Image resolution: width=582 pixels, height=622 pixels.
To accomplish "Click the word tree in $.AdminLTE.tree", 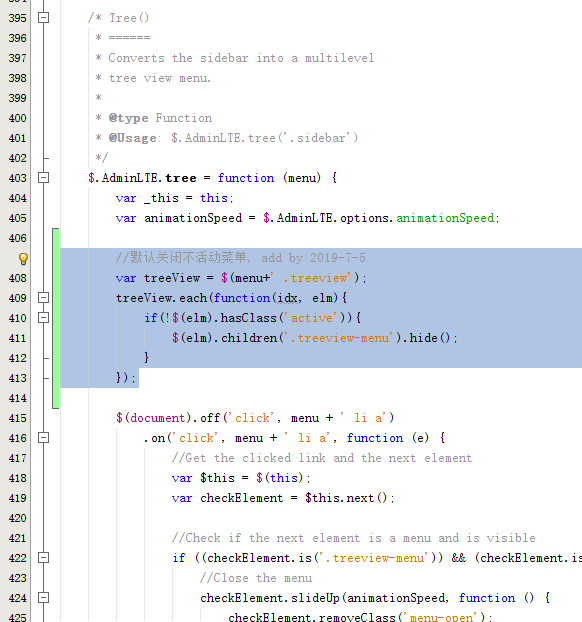I will tap(181, 178).
